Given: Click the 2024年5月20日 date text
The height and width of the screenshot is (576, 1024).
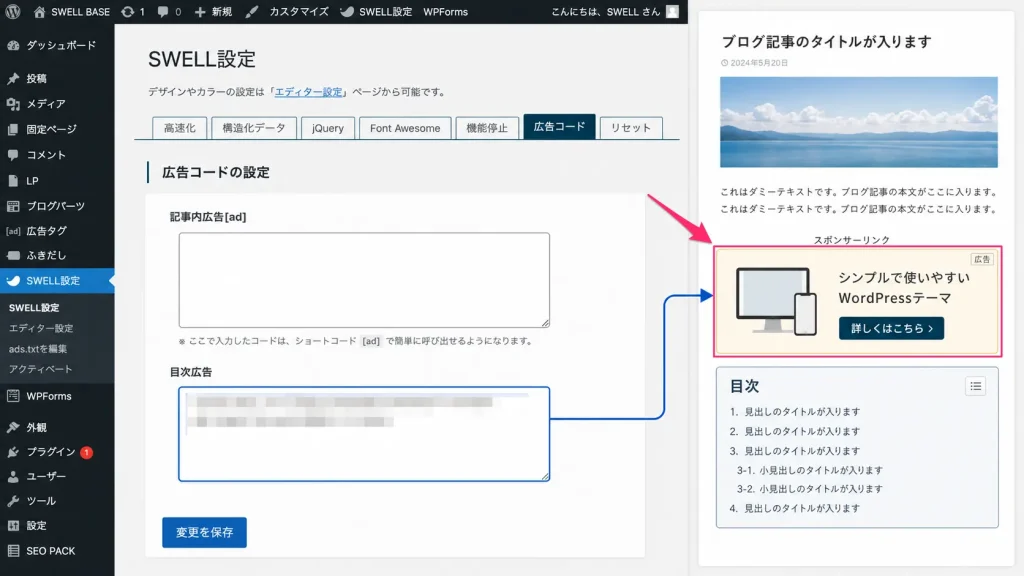Looking at the screenshot, I should click(759, 63).
